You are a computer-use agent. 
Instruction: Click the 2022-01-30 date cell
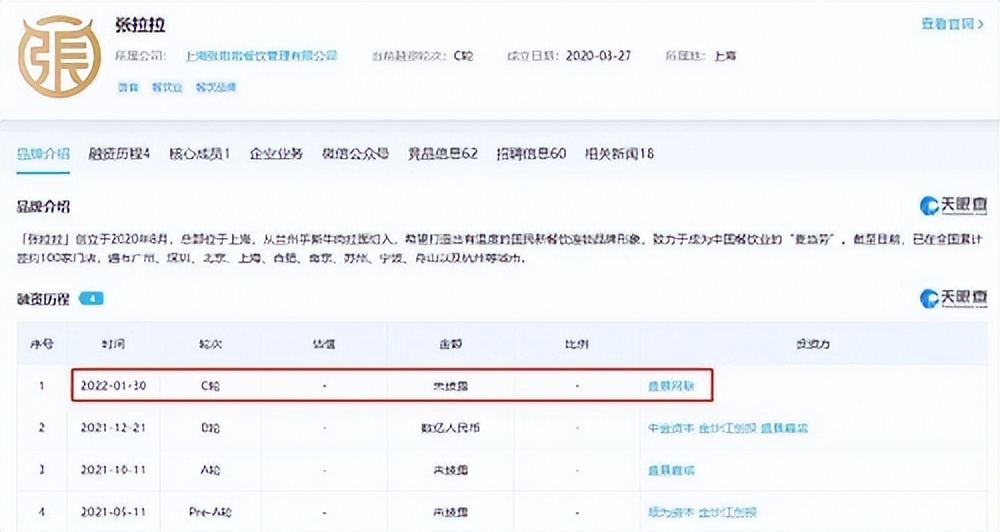tap(113, 386)
